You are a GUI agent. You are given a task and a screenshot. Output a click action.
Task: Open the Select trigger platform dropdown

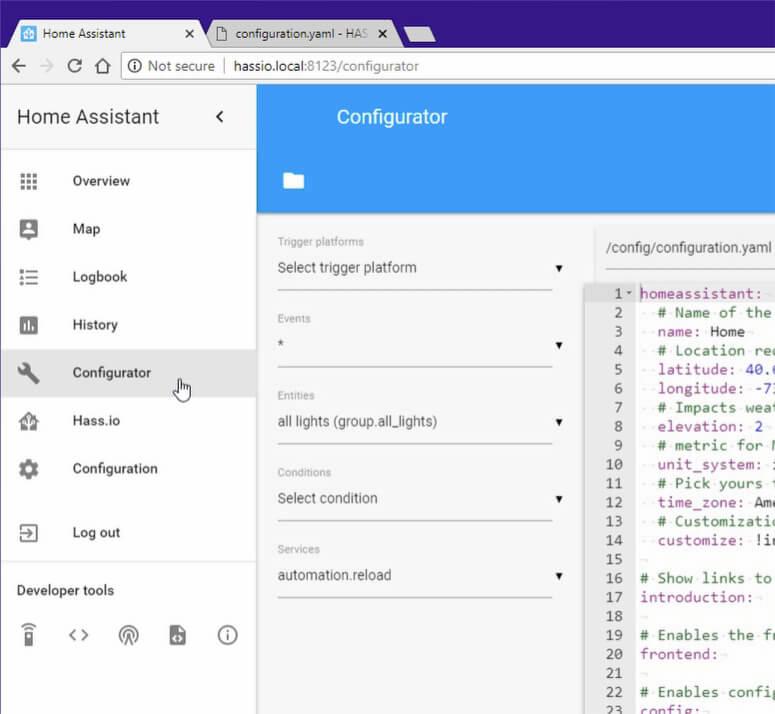tap(419, 268)
